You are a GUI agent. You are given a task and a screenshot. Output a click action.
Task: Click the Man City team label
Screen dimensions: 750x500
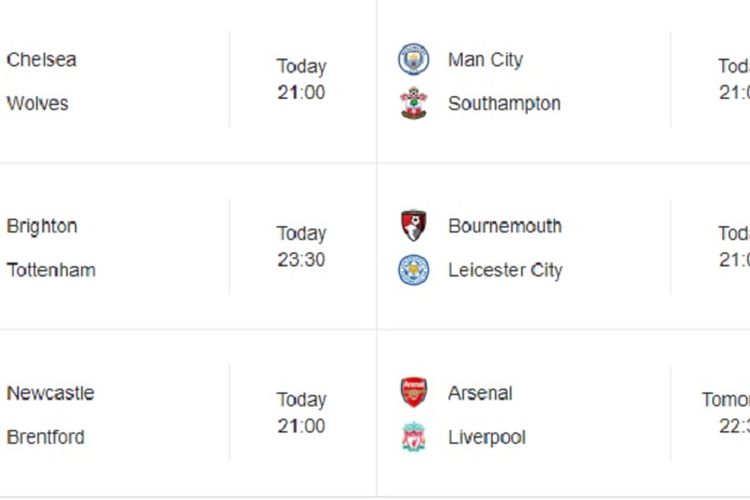tap(485, 60)
